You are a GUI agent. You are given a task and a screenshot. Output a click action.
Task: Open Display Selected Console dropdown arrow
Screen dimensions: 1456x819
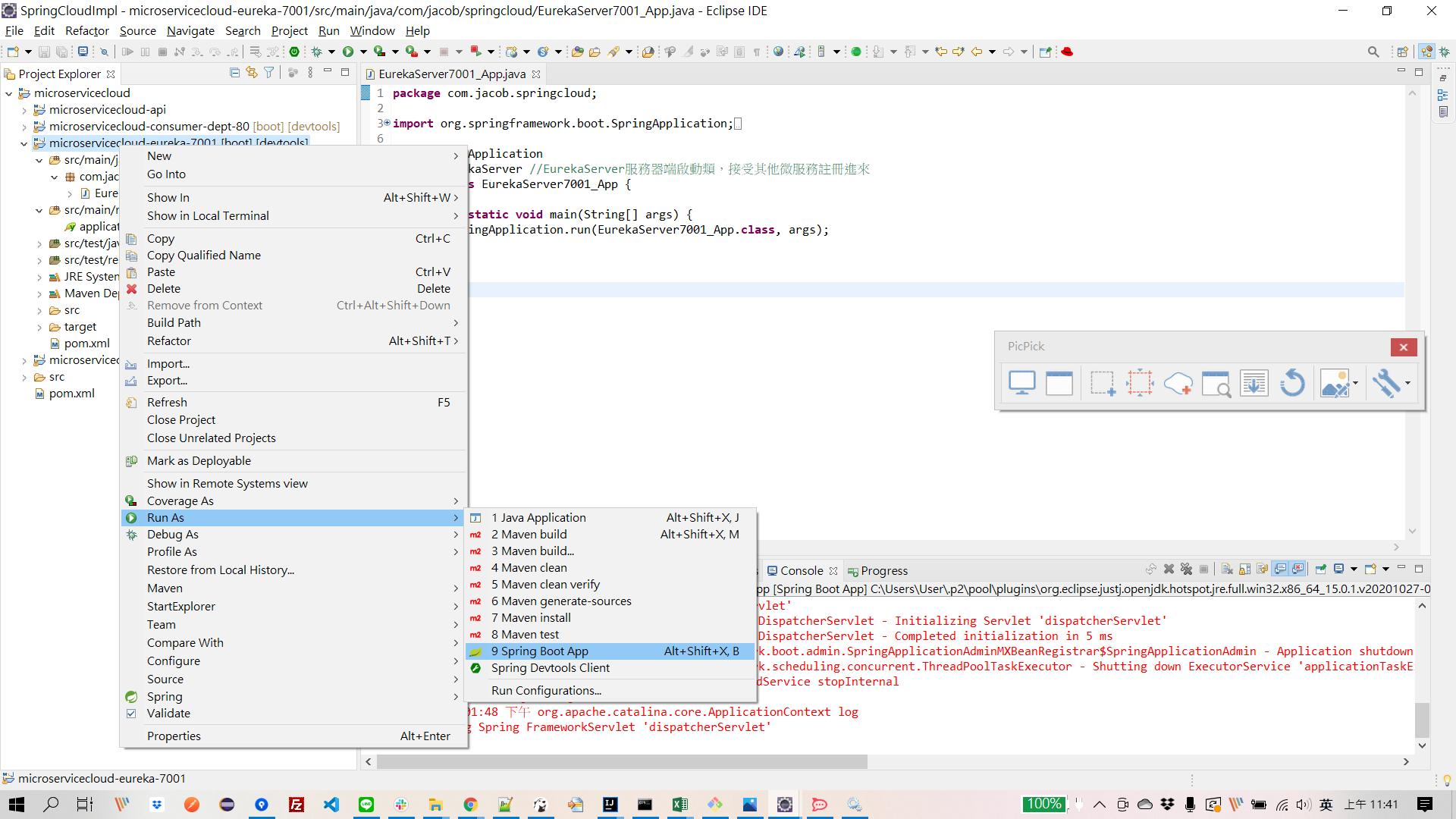pyautogui.click(x=1354, y=569)
